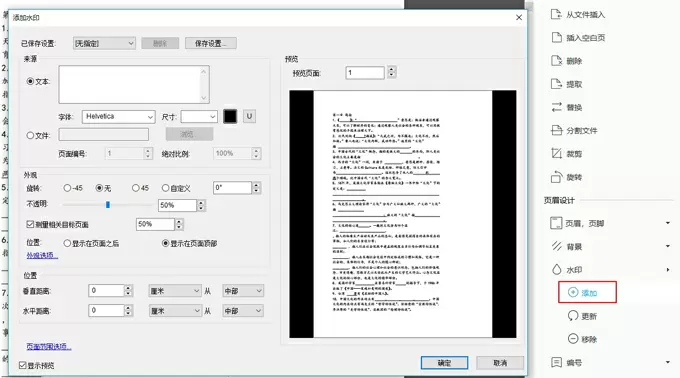
Task: Click the 水印 (watermark) droplet icon
Action: click(556, 270)
